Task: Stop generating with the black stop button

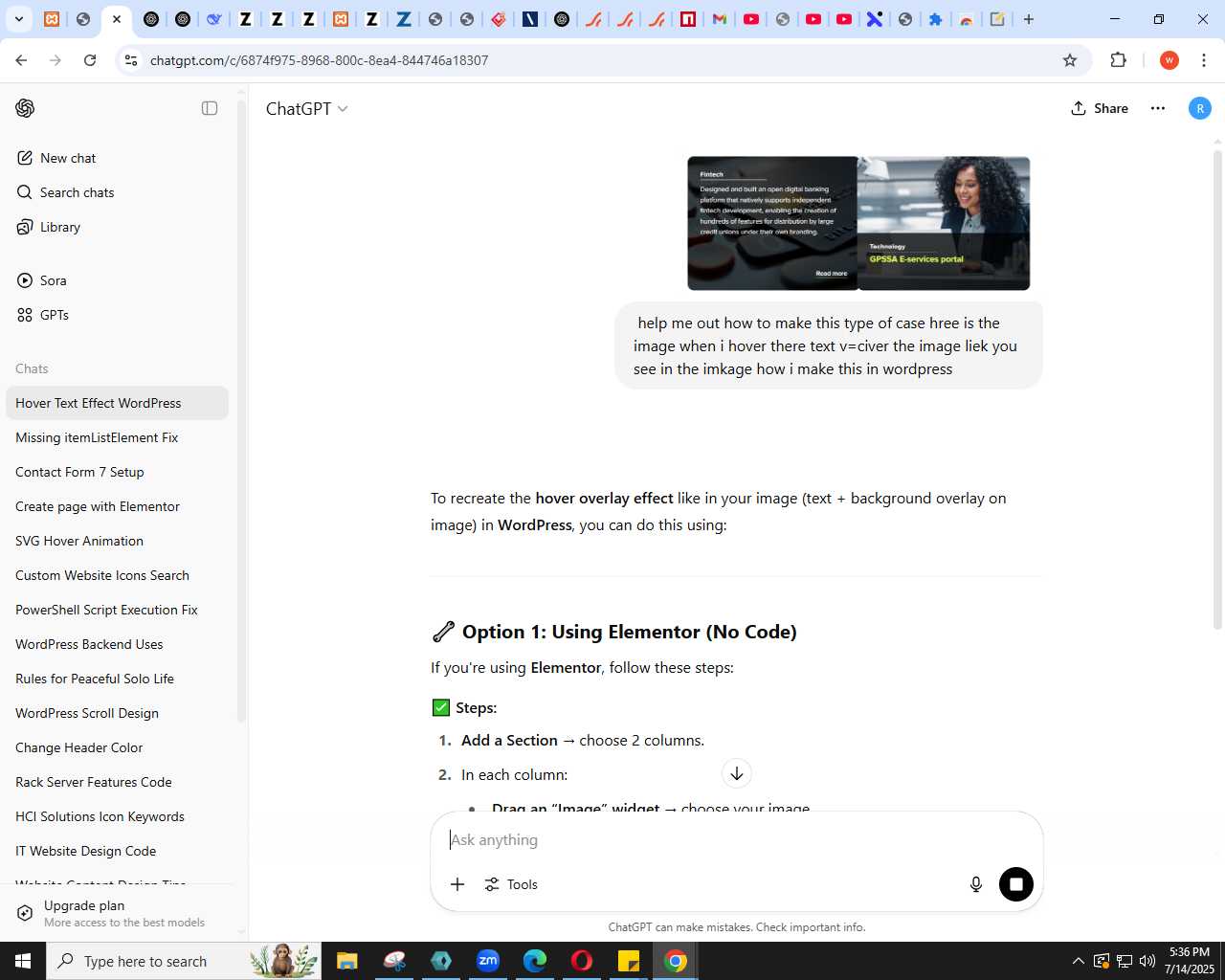Action: pos(1016,884)
